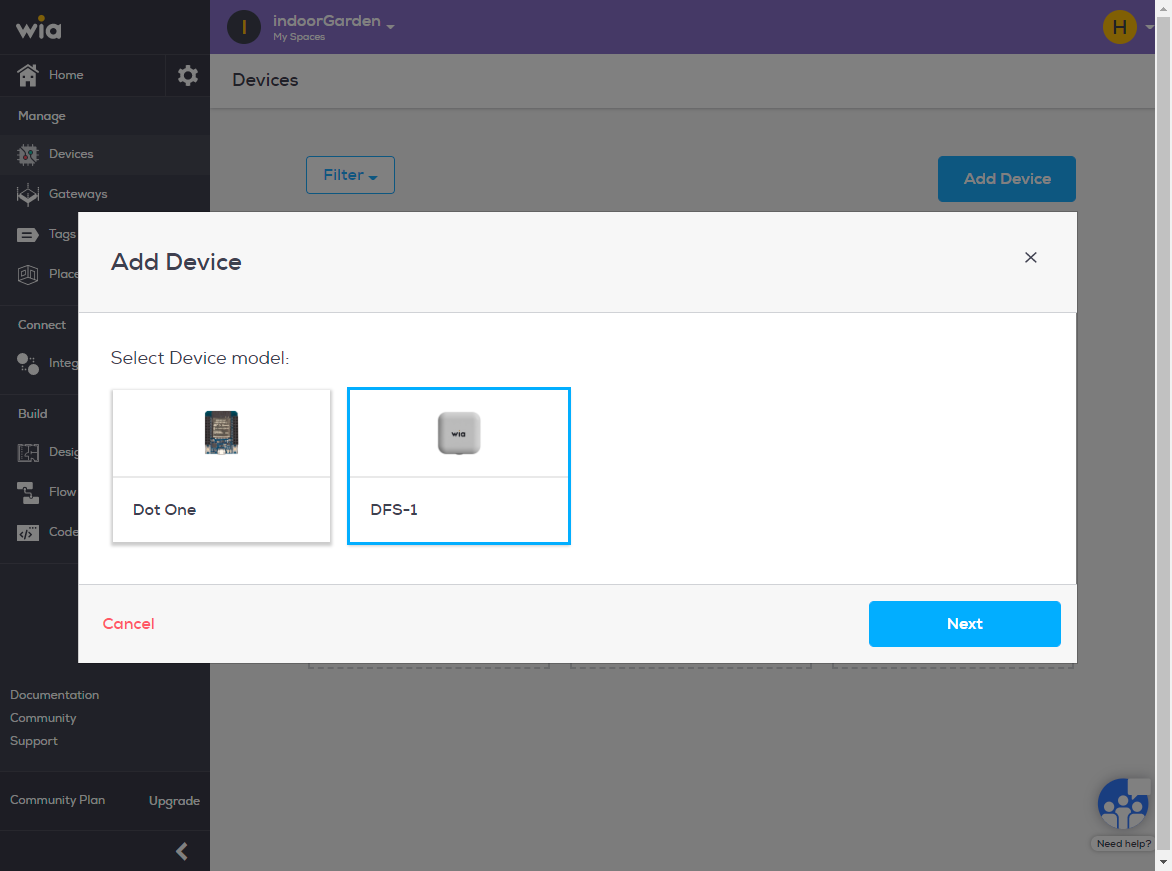Image resolution: width=1172 pixels, height=871 pixels.
Task: Click scrollbar down arrow
Action: tap(1163, 863)
